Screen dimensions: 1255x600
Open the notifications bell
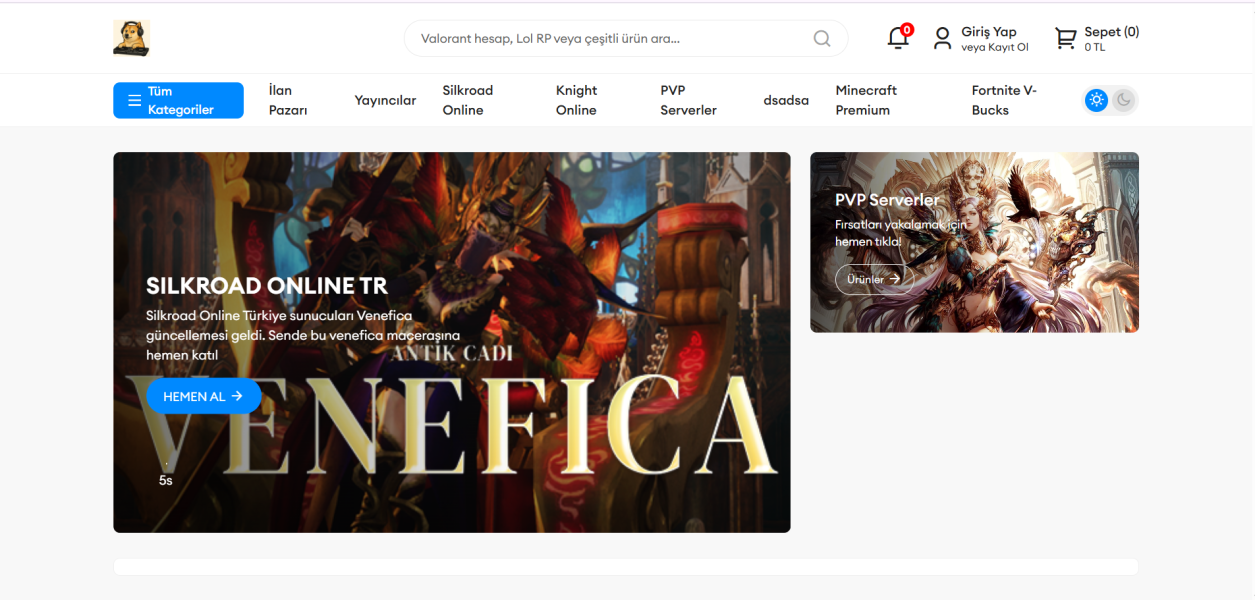pyautogui.click(x=898, y=39)
